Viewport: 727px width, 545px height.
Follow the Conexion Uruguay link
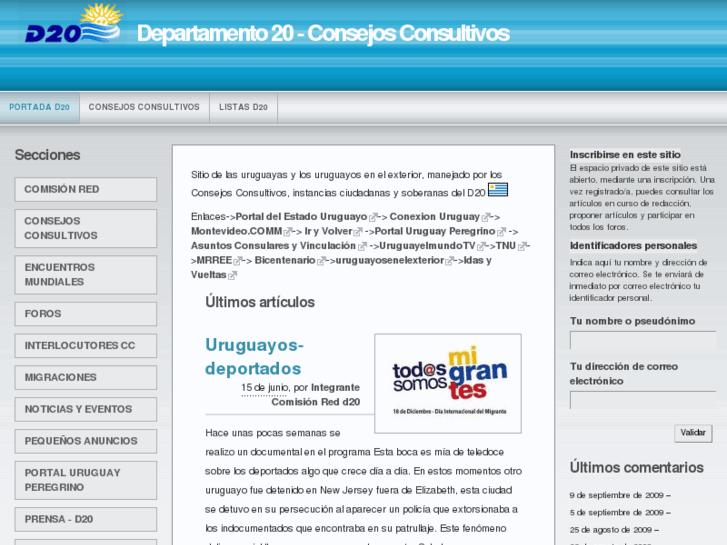(x=434, y=217)
